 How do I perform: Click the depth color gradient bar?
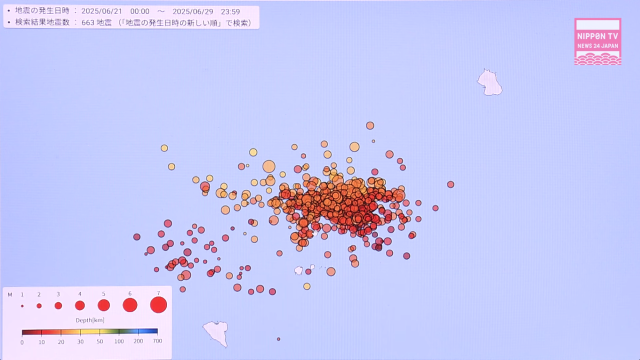90,332
